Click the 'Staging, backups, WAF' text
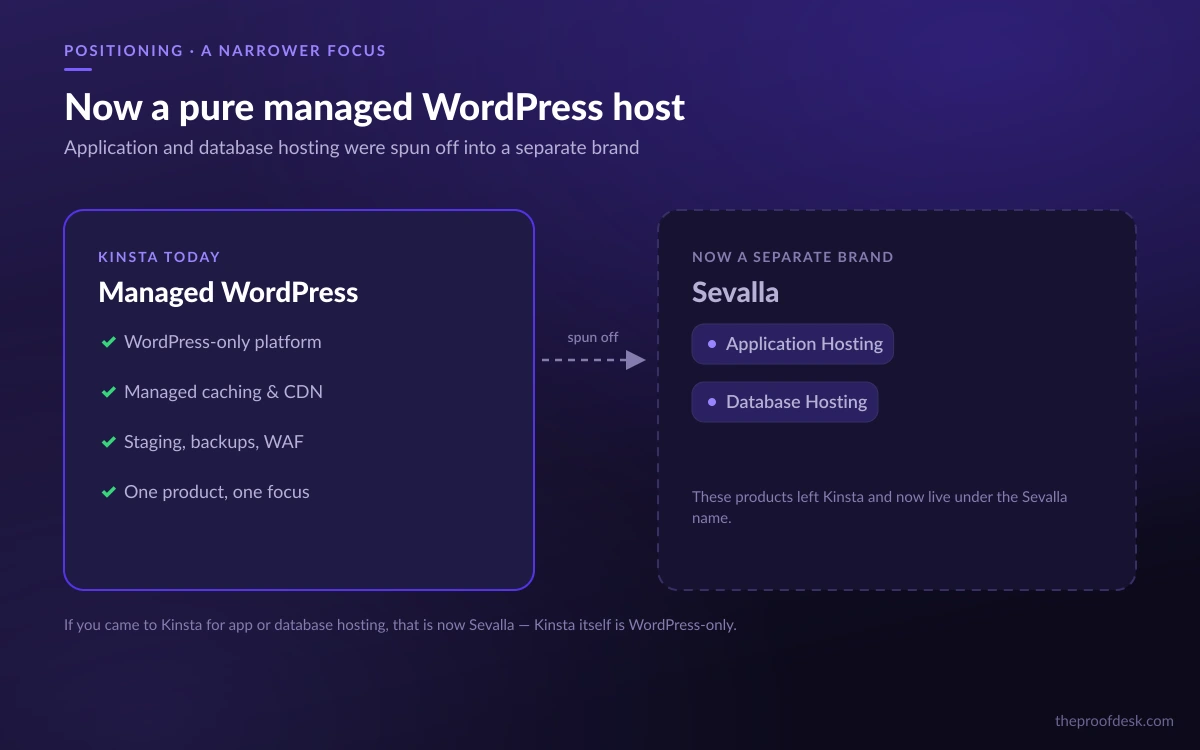 (214, 442)
